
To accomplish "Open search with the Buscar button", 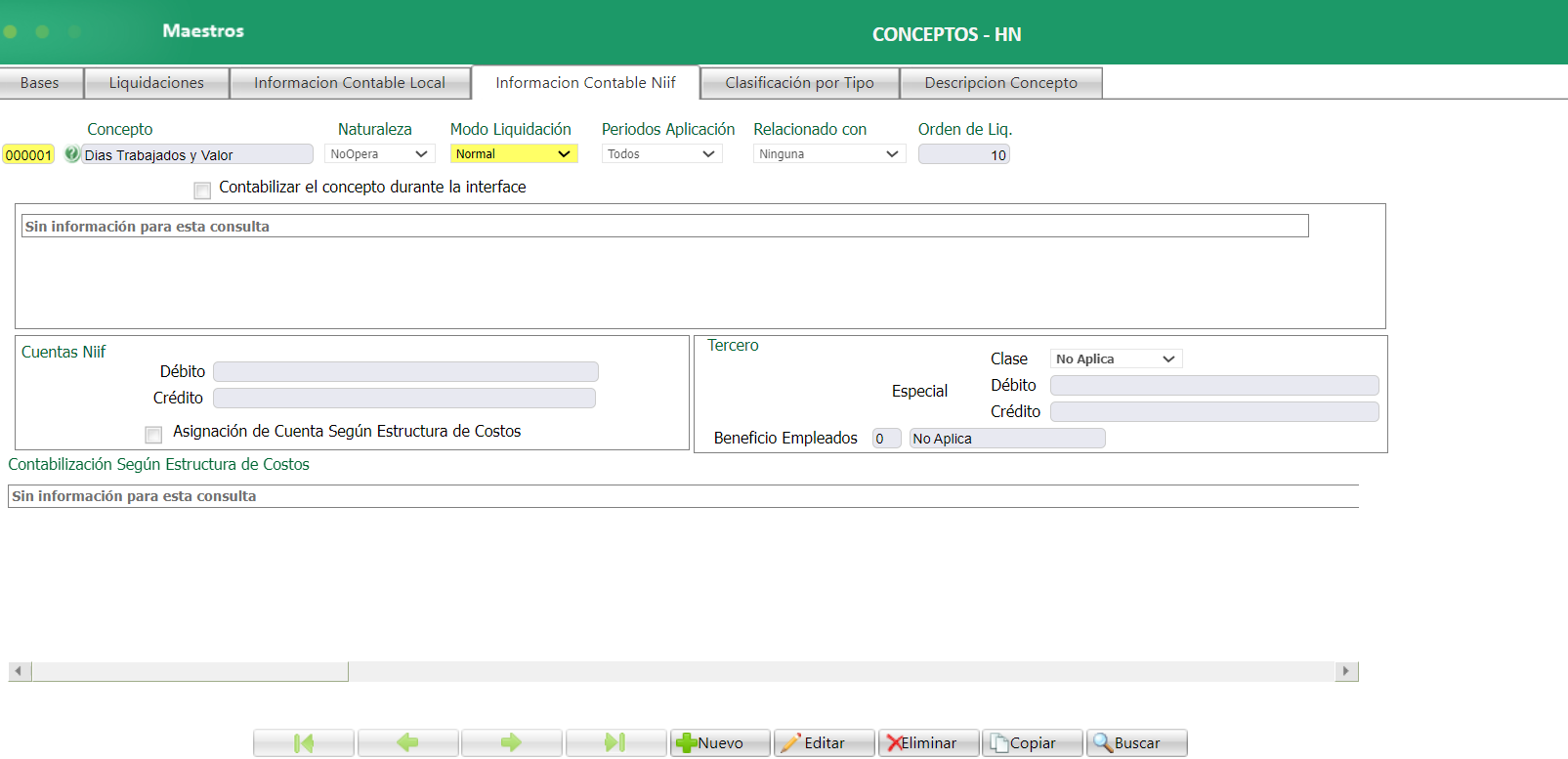I will [1137, 743].
